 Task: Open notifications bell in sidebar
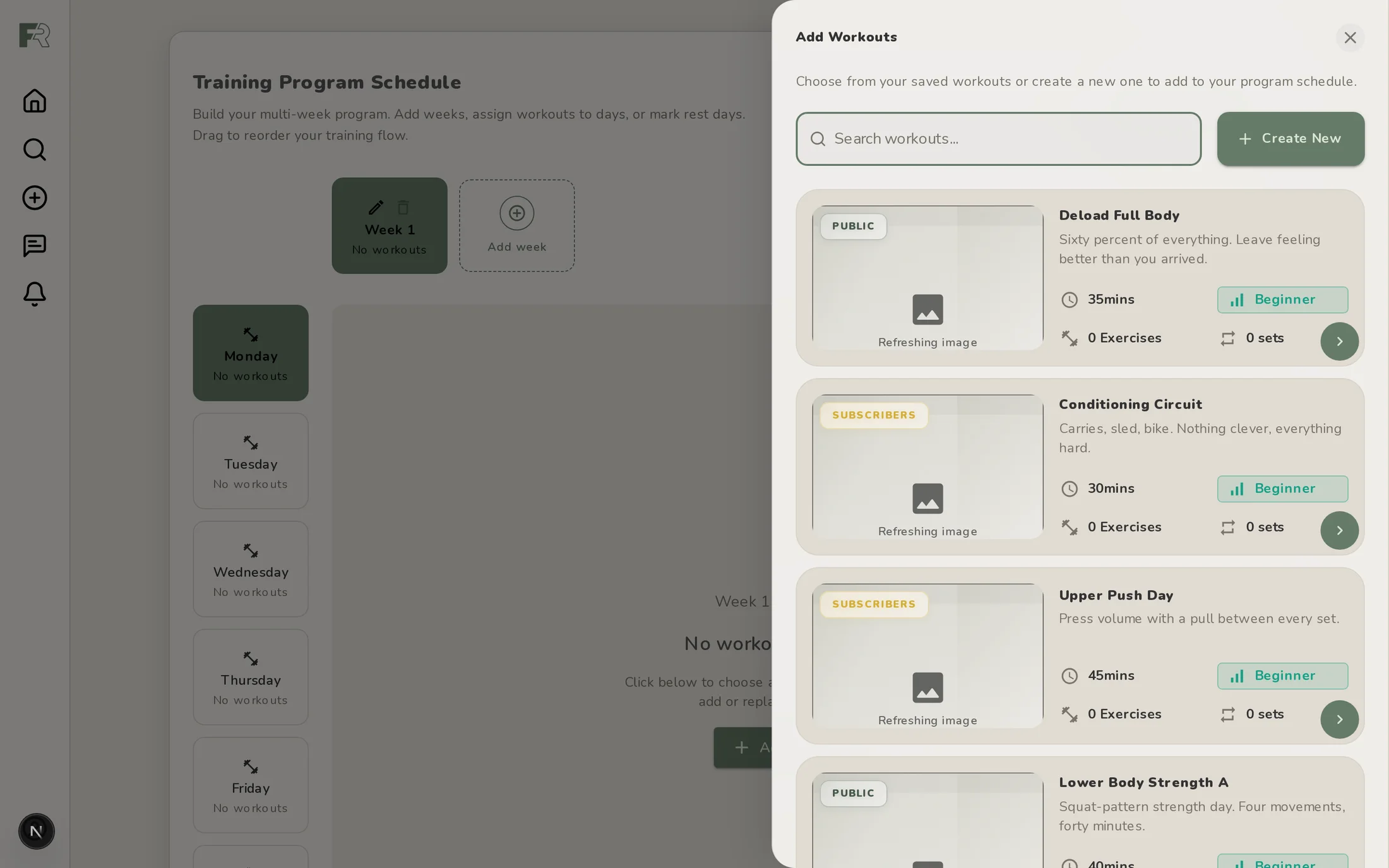pos(34,294)
